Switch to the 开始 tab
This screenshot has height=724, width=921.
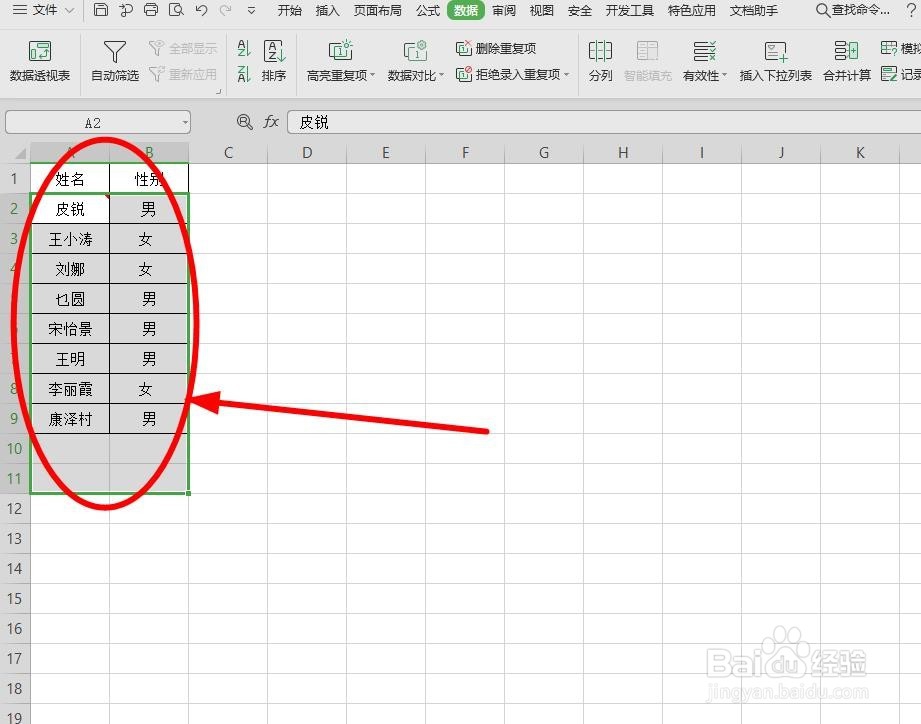coord(290,11)
